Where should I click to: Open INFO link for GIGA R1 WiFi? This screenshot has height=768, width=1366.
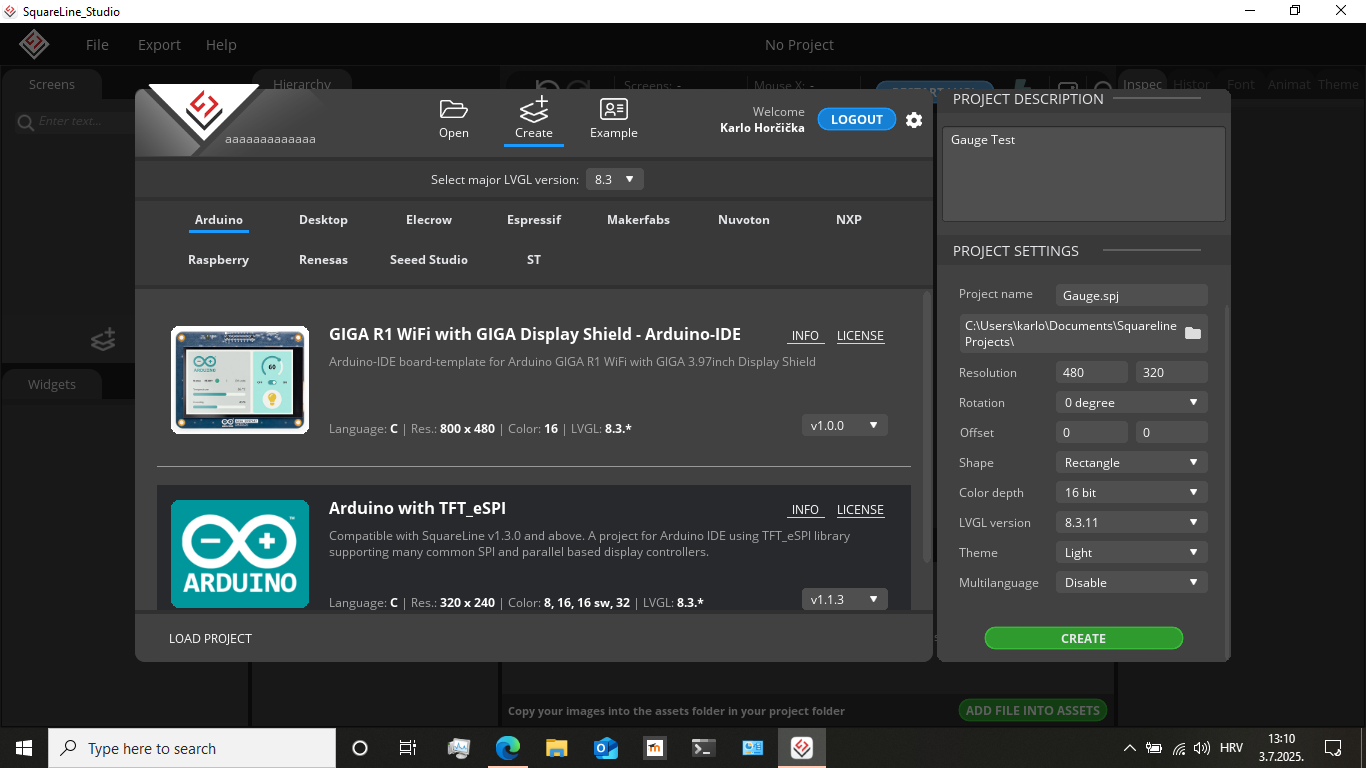pos(805,336)
